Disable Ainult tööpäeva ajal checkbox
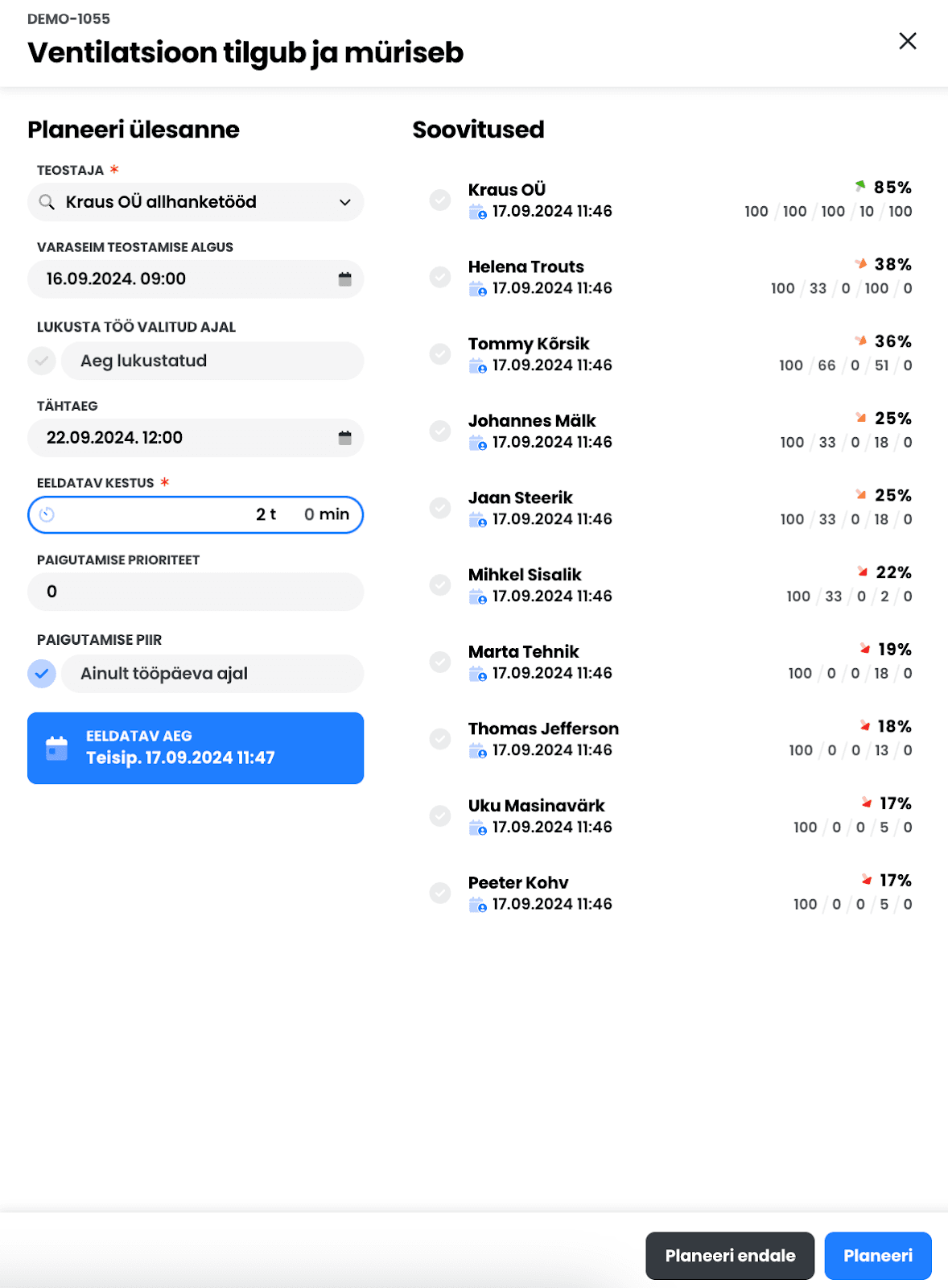This screenshot has height=1288, width=948. click(42, 673)
